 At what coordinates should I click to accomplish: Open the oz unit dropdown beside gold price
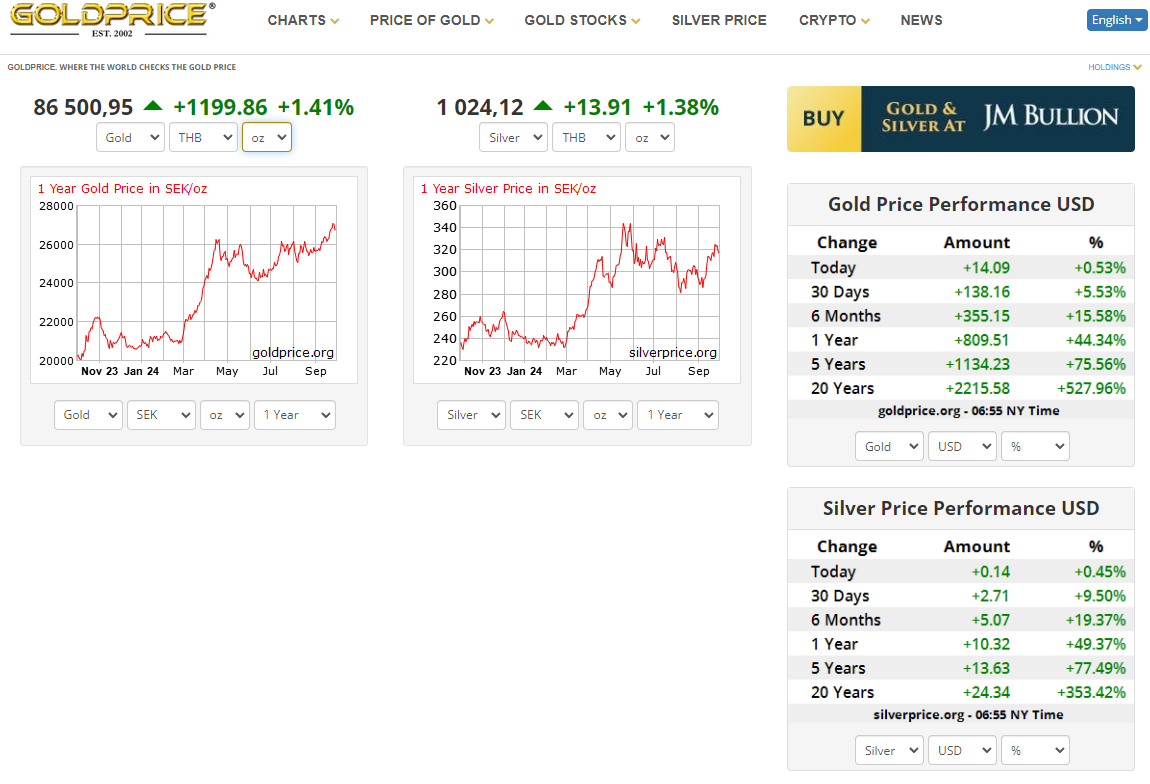tap(266, 138)
